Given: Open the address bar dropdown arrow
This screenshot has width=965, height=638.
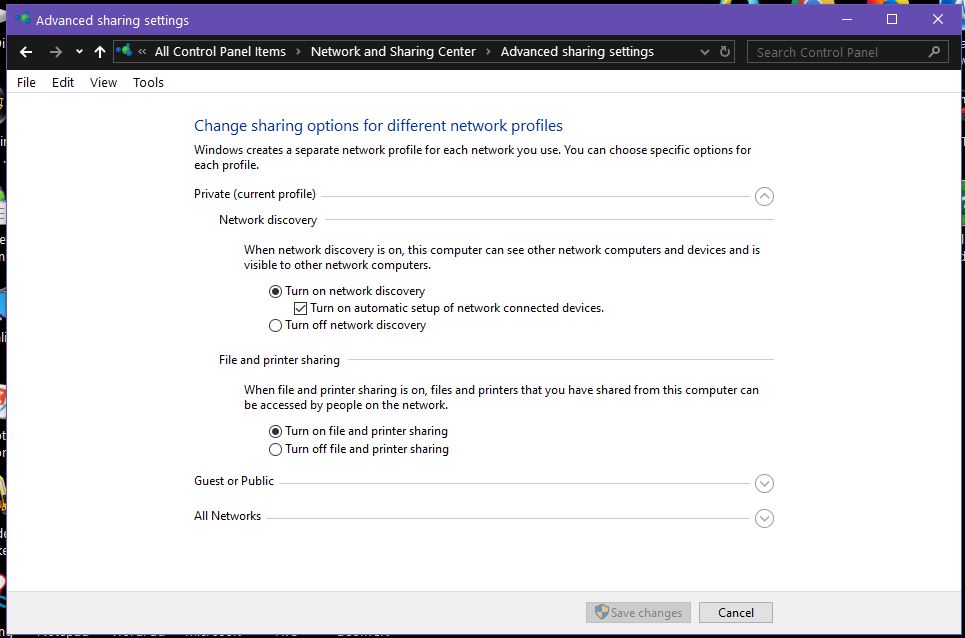Looking at the screenshot, I should [x=705, y=51].
